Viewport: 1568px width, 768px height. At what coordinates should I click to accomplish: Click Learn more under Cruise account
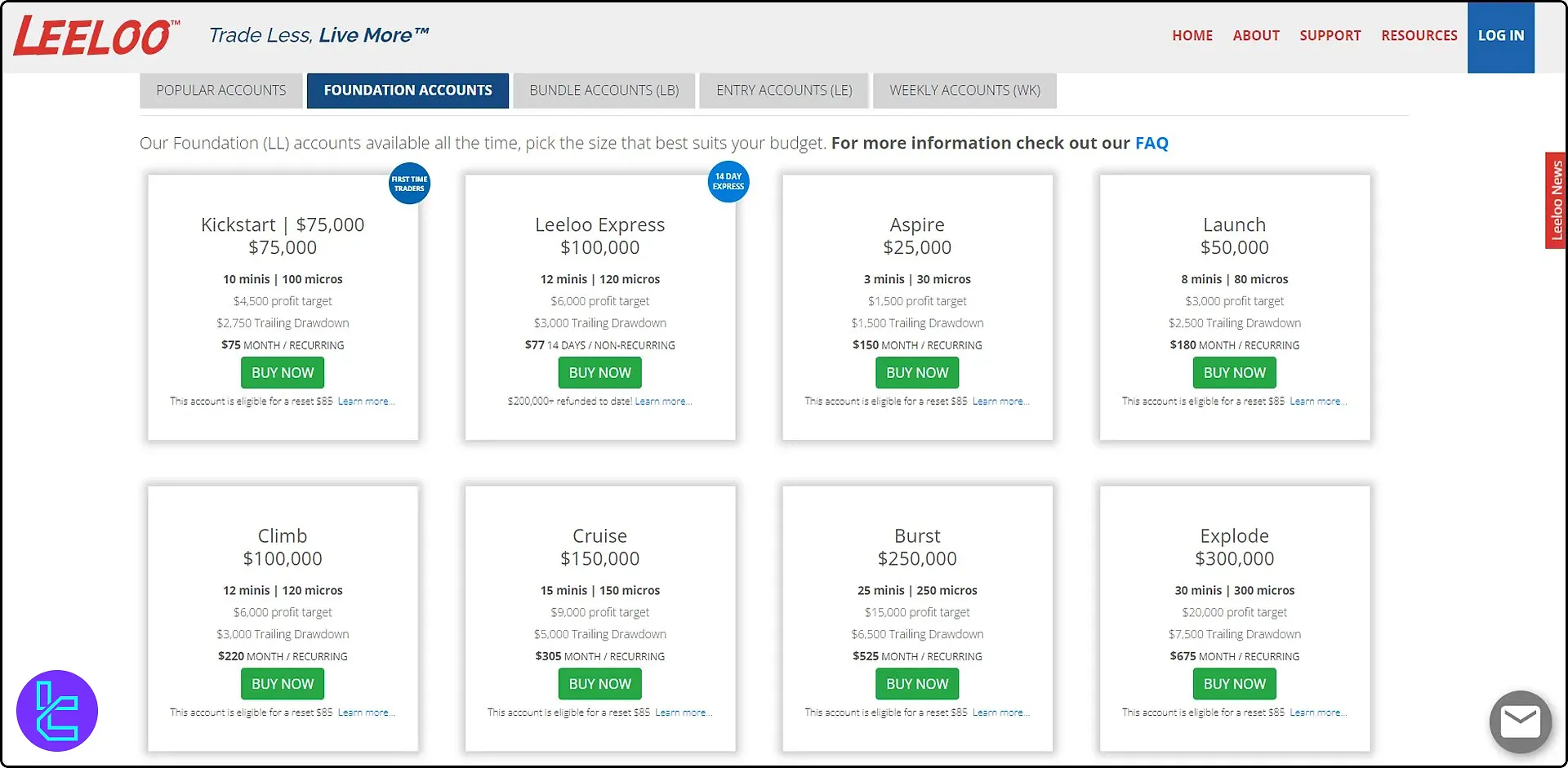(683, 713)
